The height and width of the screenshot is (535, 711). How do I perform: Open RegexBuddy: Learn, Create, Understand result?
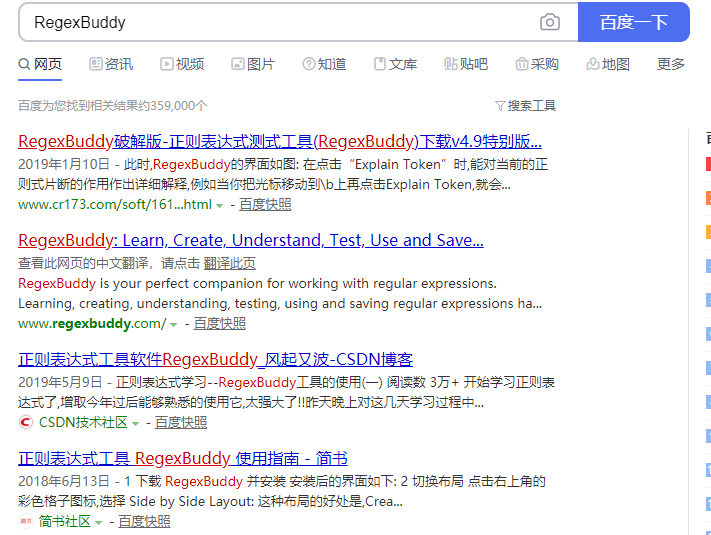click(251, 240)
